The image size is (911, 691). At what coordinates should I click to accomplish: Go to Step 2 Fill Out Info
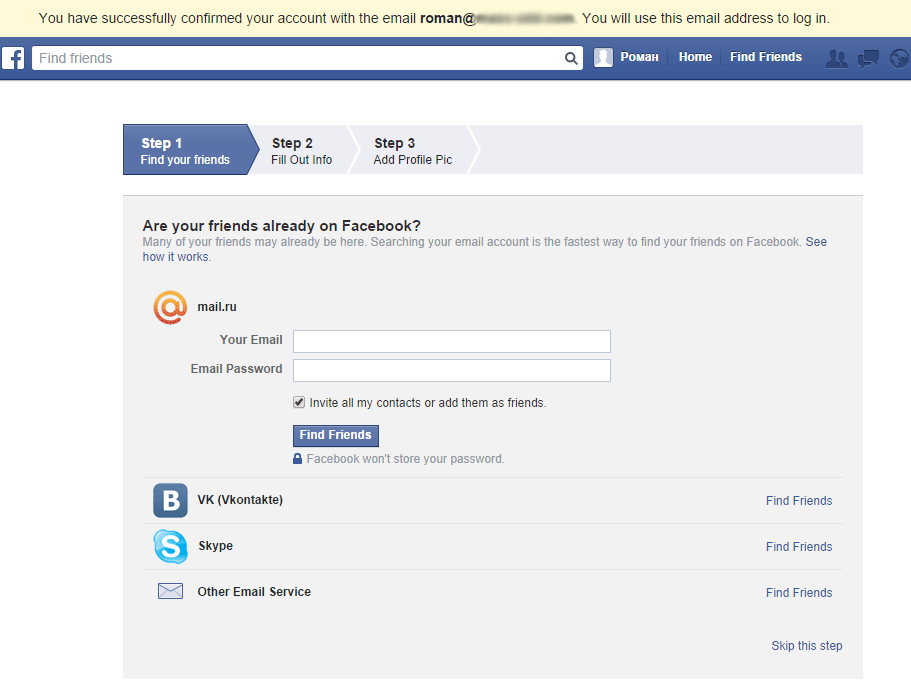click(301, 151)
